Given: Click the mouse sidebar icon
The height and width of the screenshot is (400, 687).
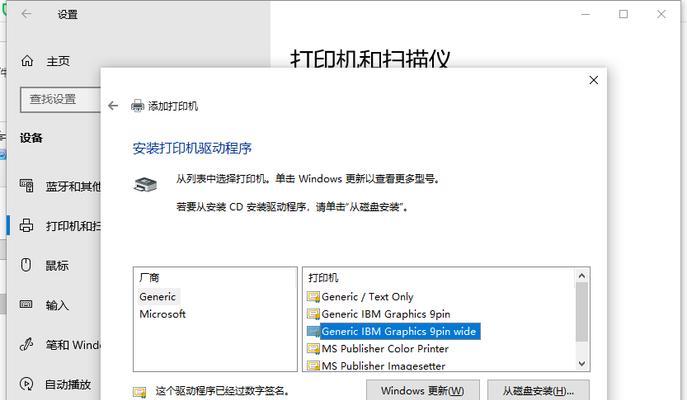Looking at the screenshot, I should 26,265.
